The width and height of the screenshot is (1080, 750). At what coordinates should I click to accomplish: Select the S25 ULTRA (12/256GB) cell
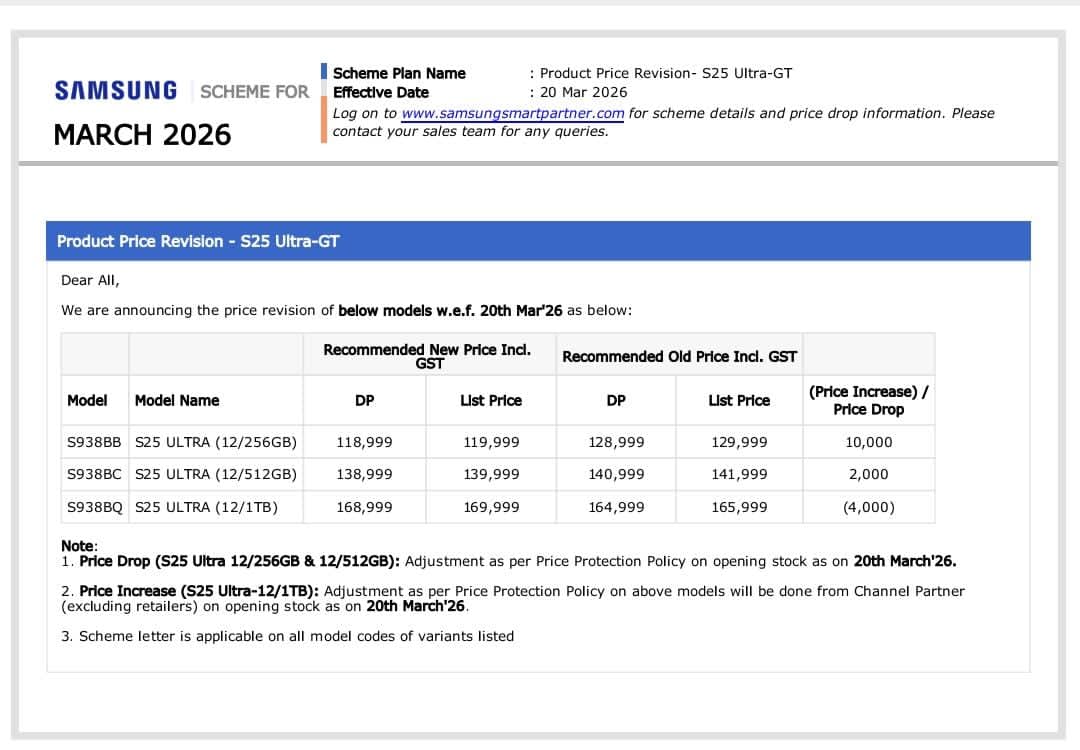point(215,442)
